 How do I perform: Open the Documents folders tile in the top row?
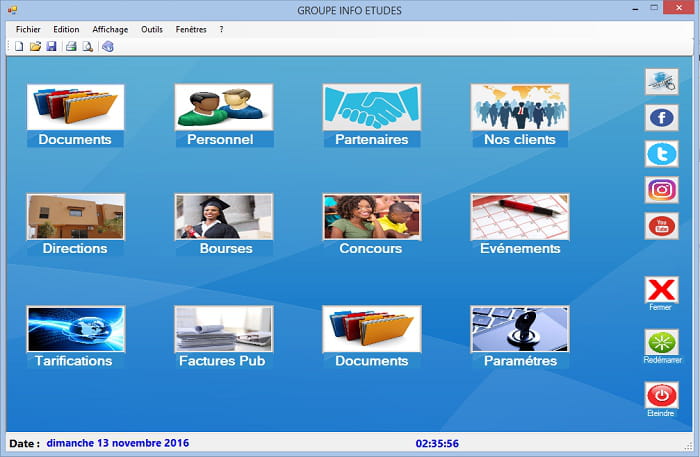coord(75,107)
